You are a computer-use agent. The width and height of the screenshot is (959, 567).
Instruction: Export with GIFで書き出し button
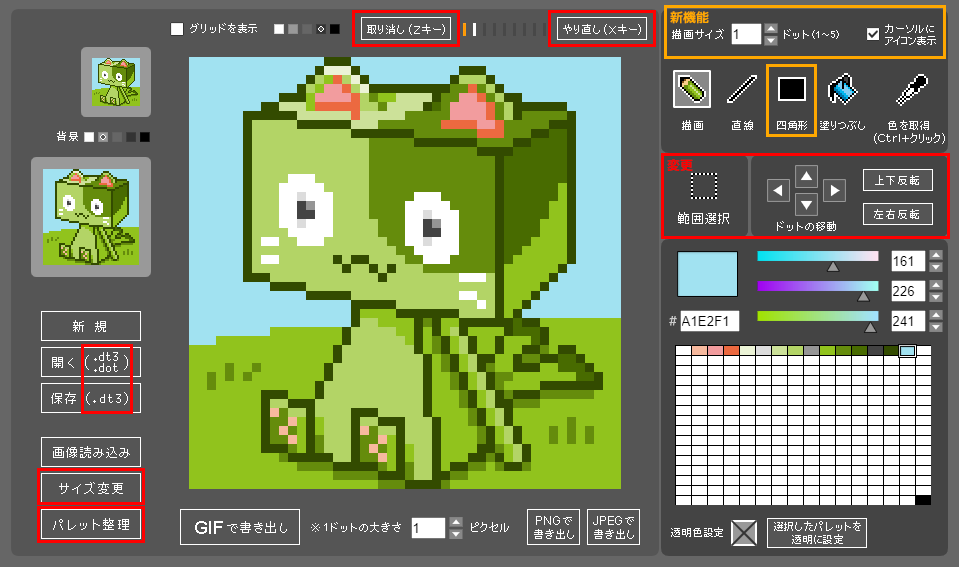tap(240, 527)
